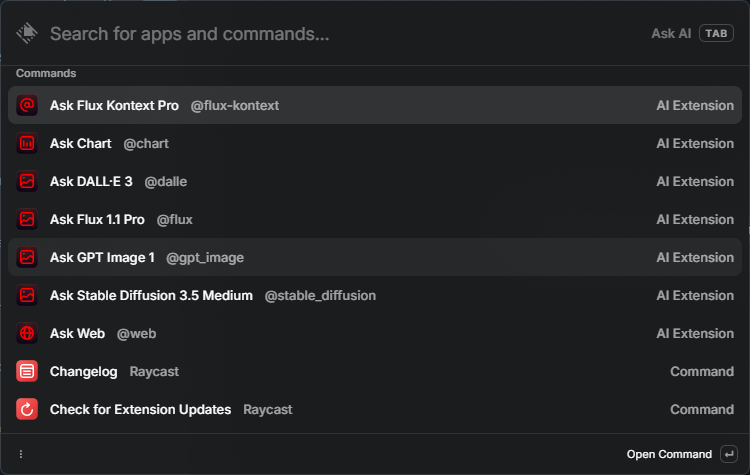Viewport: 750px width, 475px height.
Task: Click the @gpt_image alias text
Action: coord(205,258)
